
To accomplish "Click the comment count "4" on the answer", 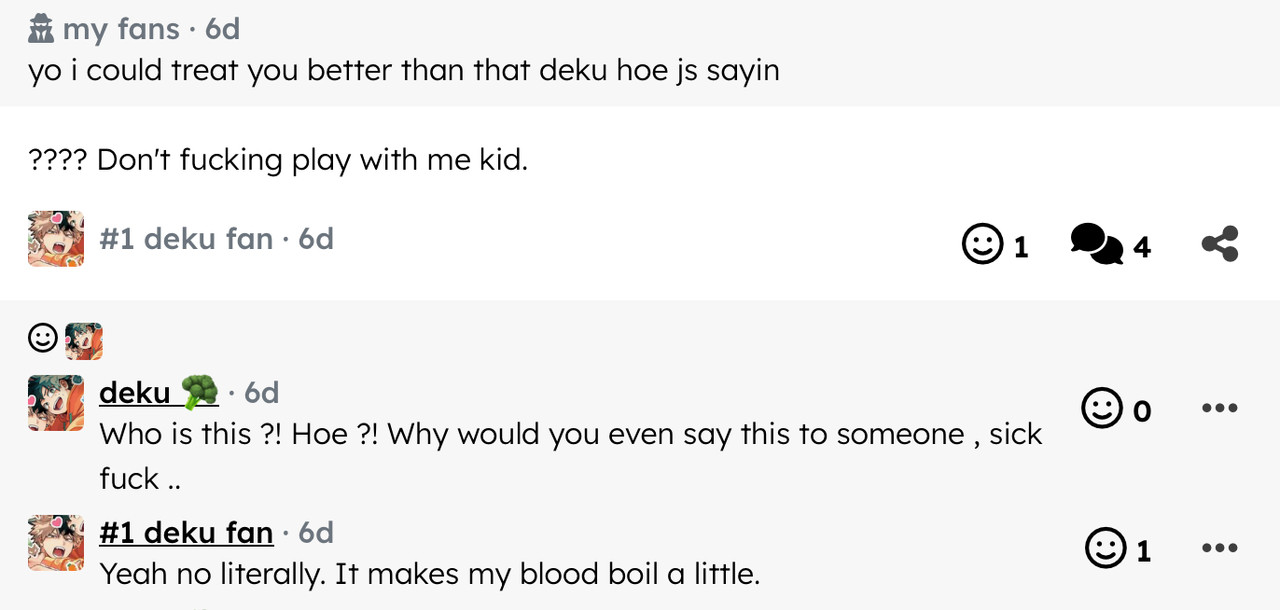I will pos(1142,247).
